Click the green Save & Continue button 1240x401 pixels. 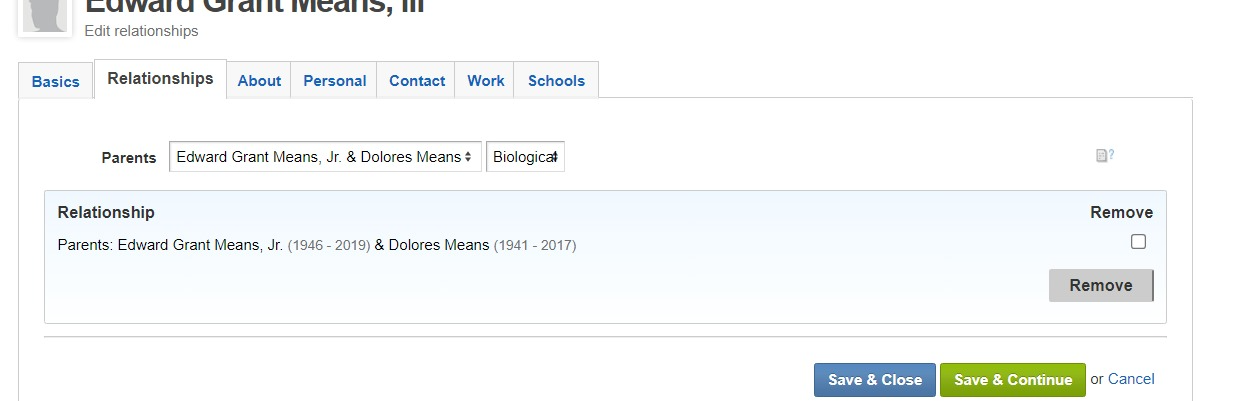(1013, 380)
